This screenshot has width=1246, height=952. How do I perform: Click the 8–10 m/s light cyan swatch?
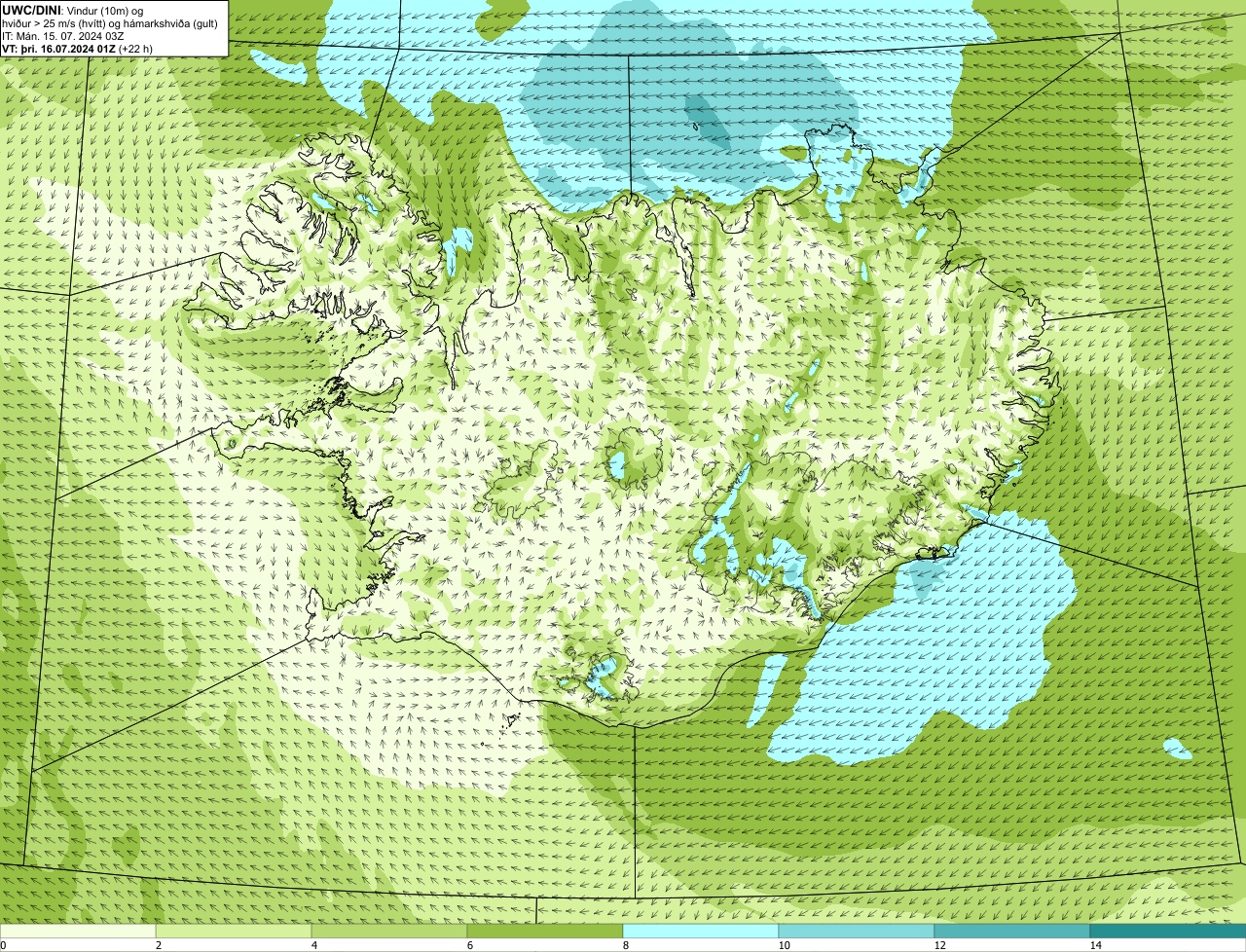[701, 931]
